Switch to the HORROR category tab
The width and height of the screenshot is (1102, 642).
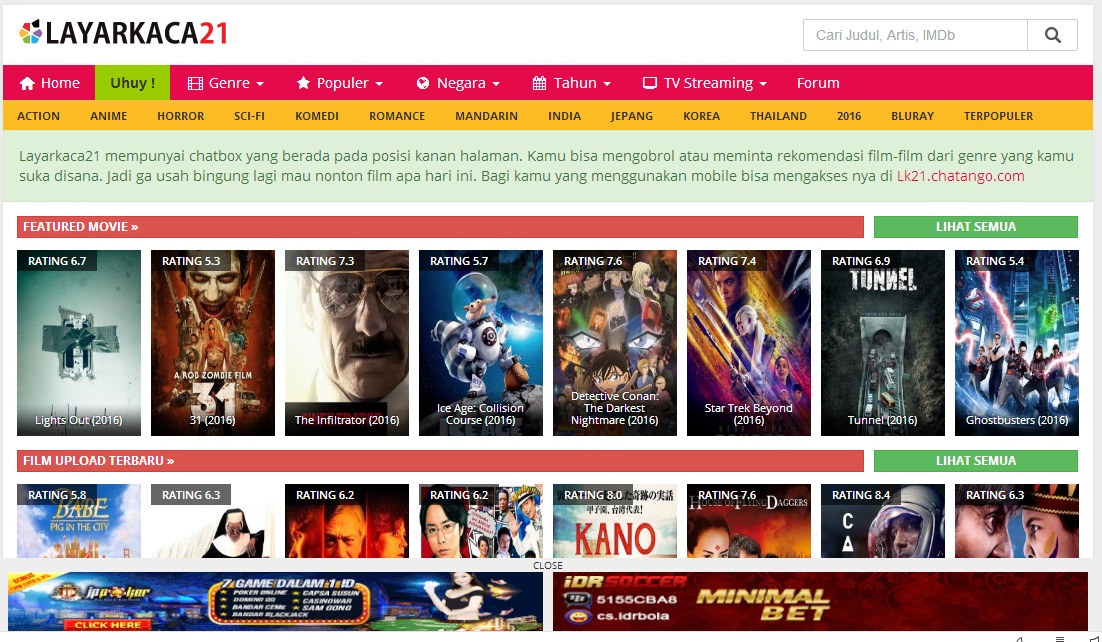coord(180,116)
